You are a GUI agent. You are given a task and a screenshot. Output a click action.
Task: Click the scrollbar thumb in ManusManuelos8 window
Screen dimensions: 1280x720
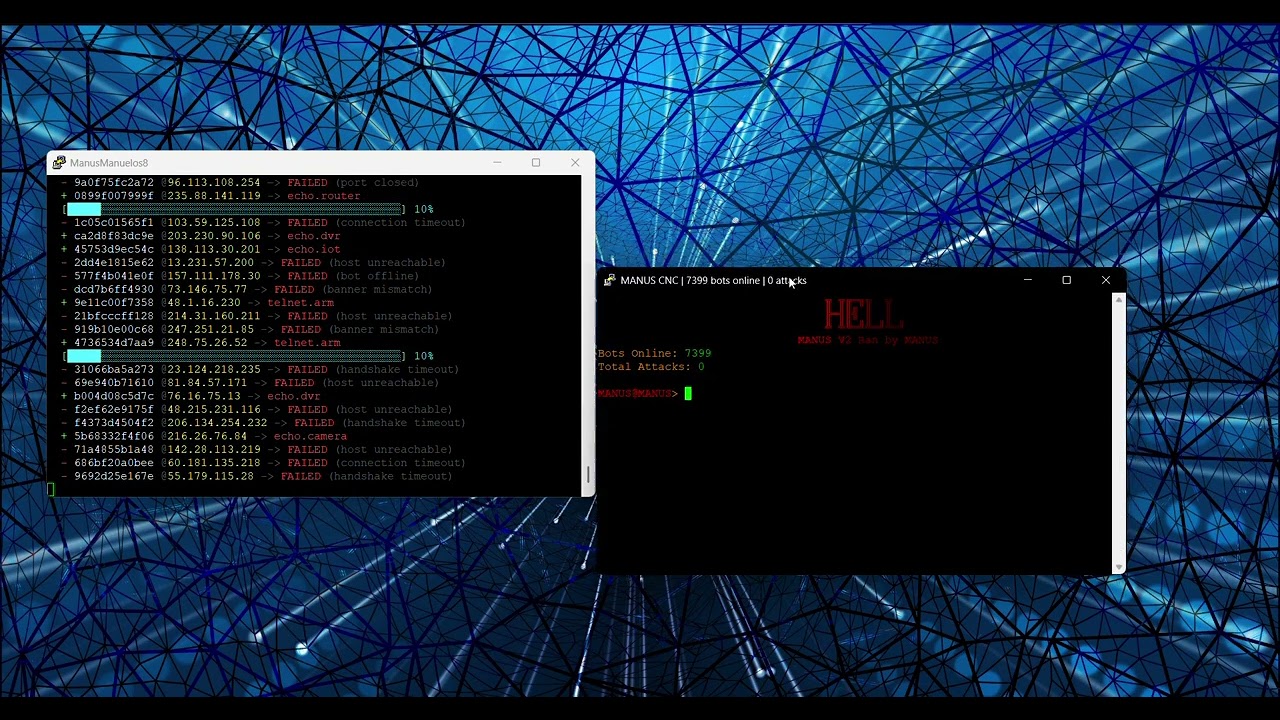pos(588,476)
